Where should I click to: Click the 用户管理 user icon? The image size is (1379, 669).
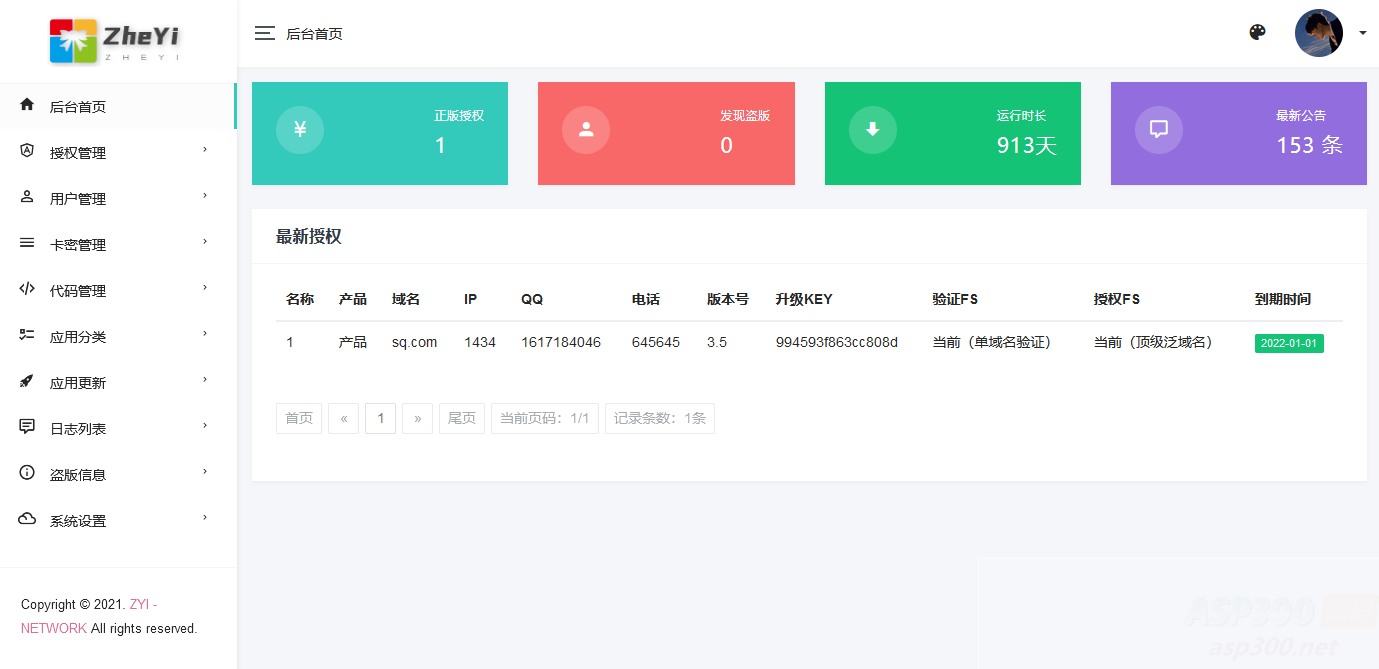tap(26, 197)
